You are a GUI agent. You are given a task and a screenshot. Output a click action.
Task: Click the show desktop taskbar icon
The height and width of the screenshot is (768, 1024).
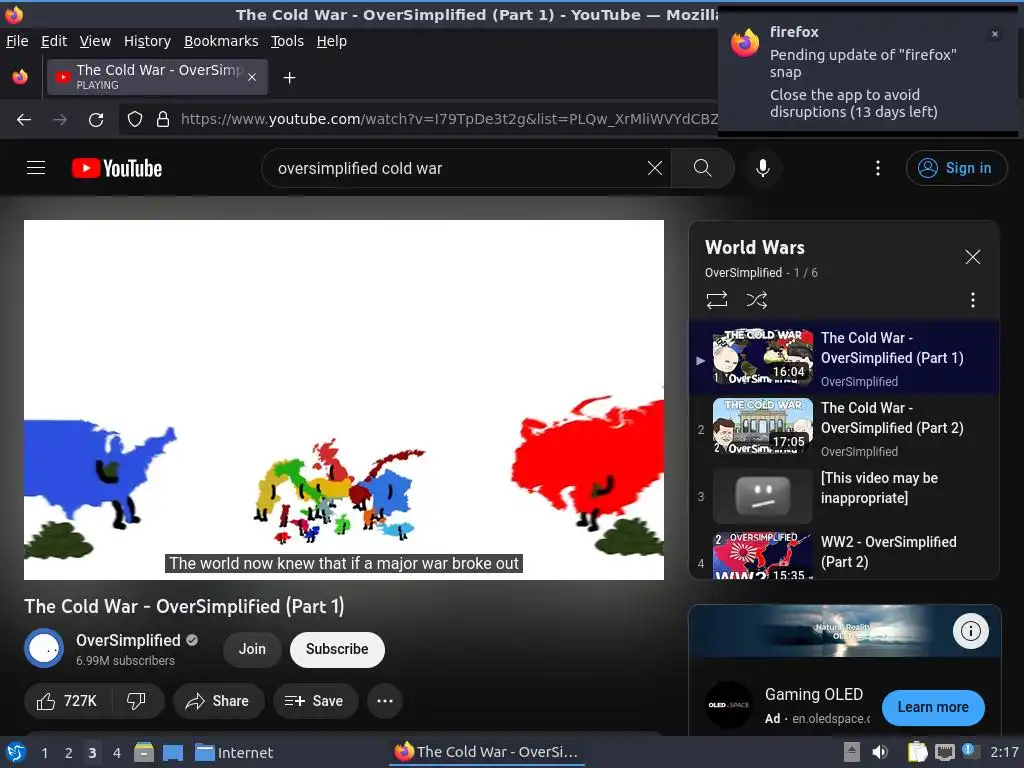point(172,752)
